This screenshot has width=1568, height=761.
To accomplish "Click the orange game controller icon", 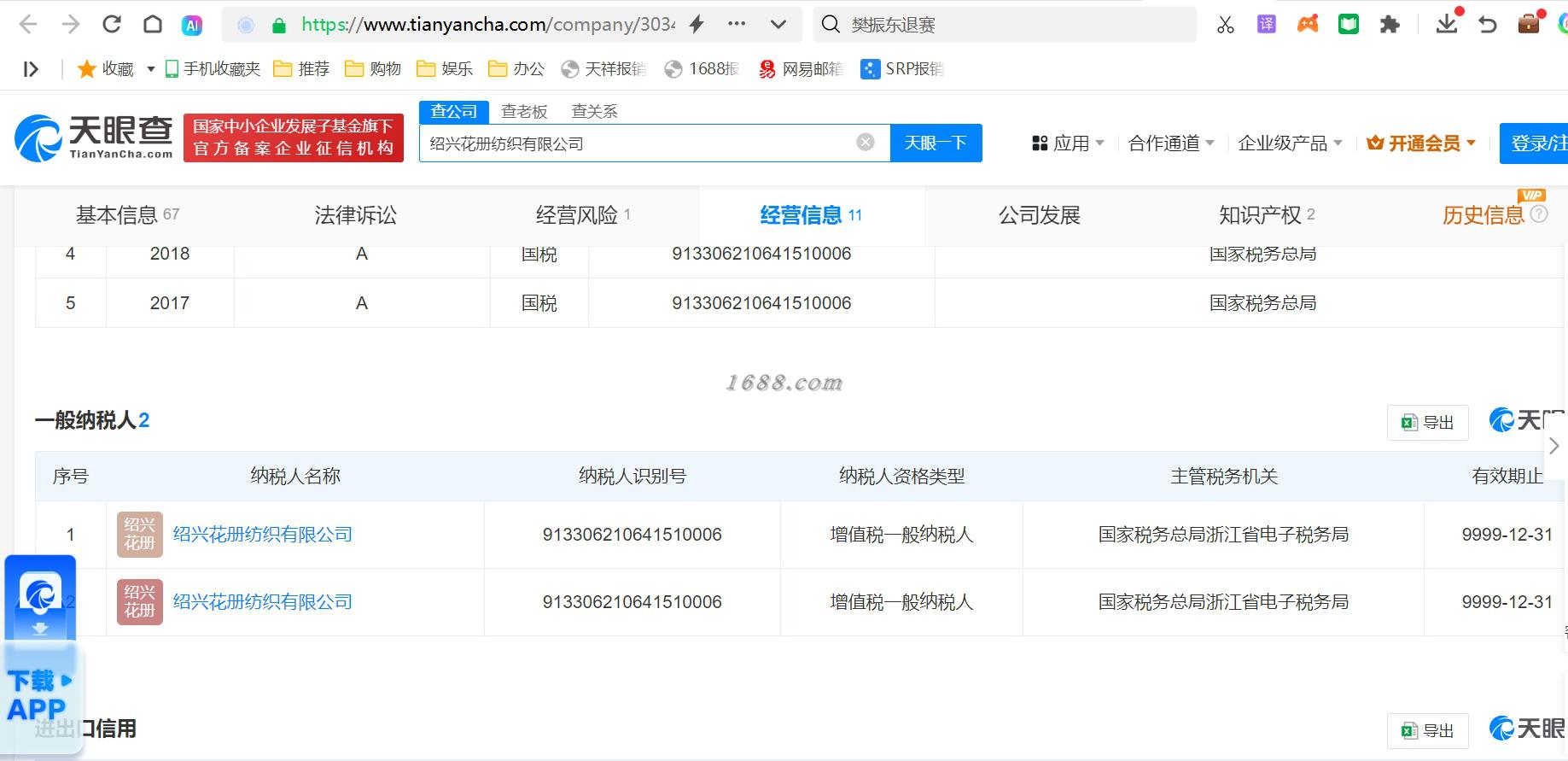I will pos(1308,25).
